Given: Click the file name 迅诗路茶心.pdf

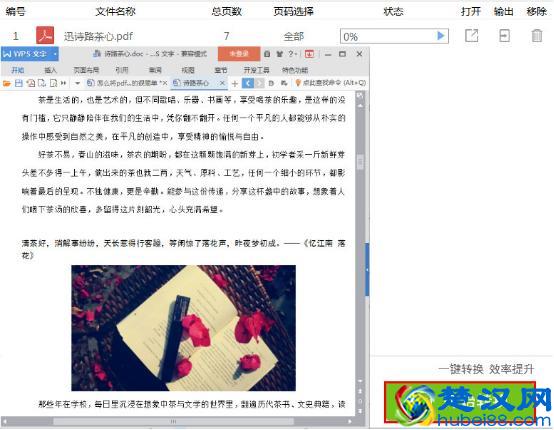Looking at the screenshot, I should (98, 36).
